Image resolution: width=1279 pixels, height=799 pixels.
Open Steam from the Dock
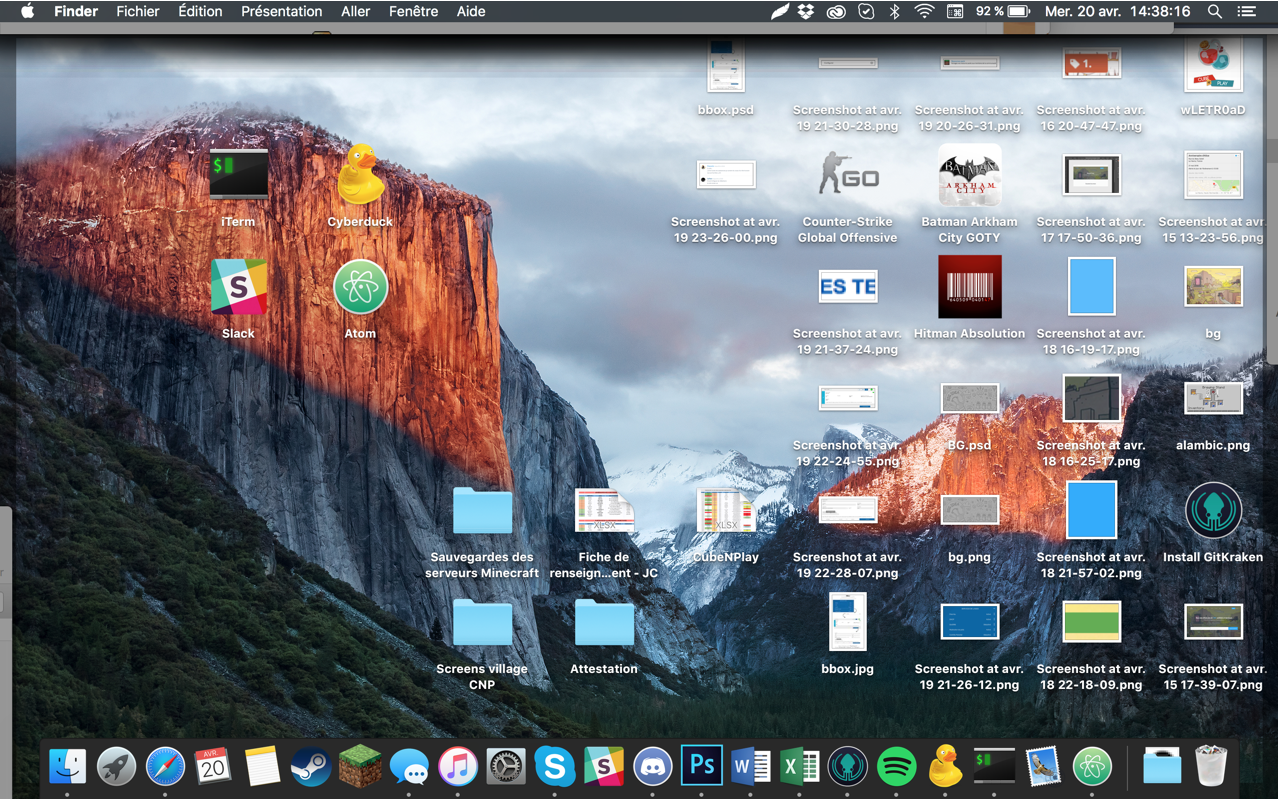click(x=310, y=766)
